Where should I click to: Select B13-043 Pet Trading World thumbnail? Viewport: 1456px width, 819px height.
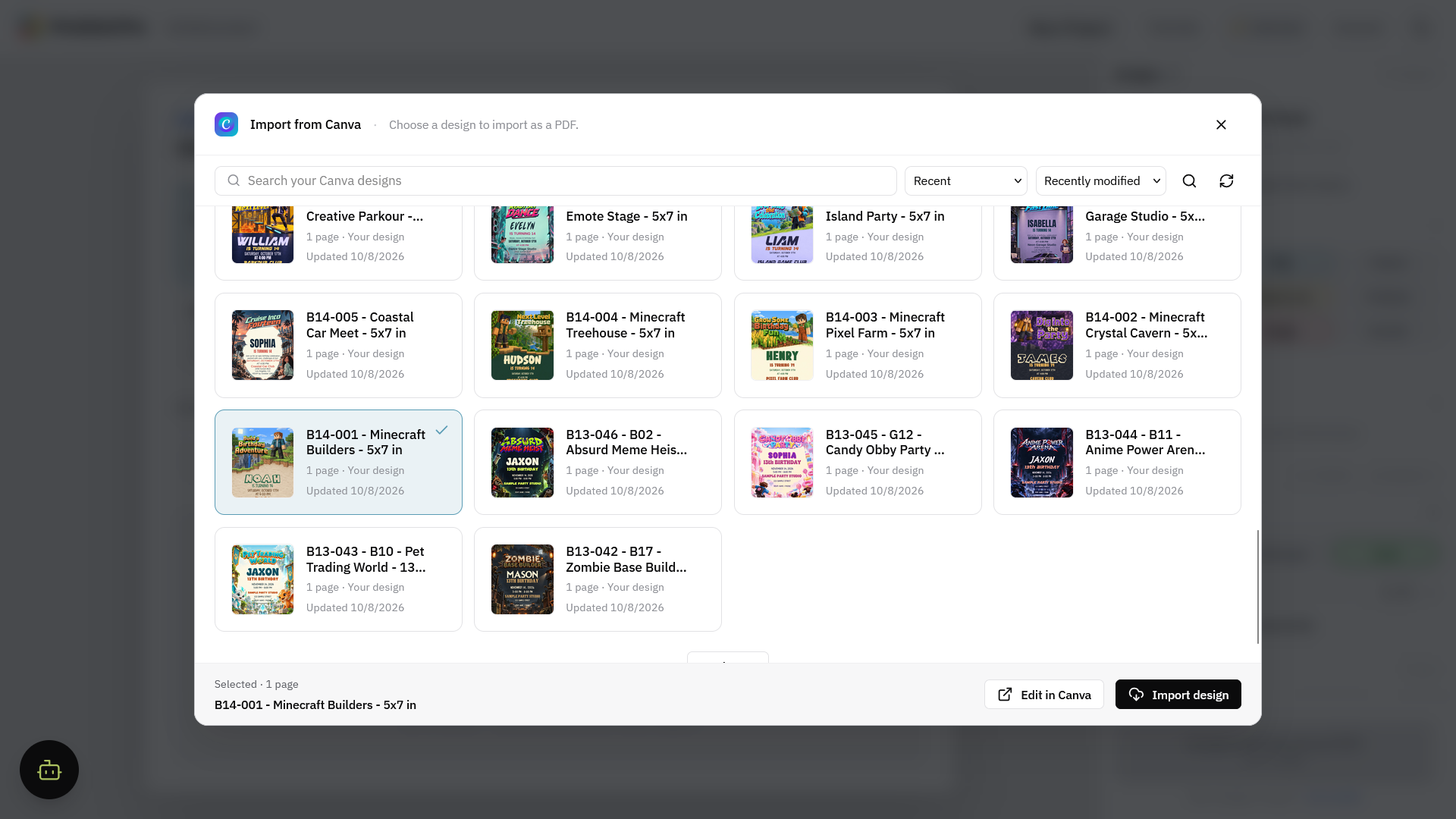[x=262, y=579]
